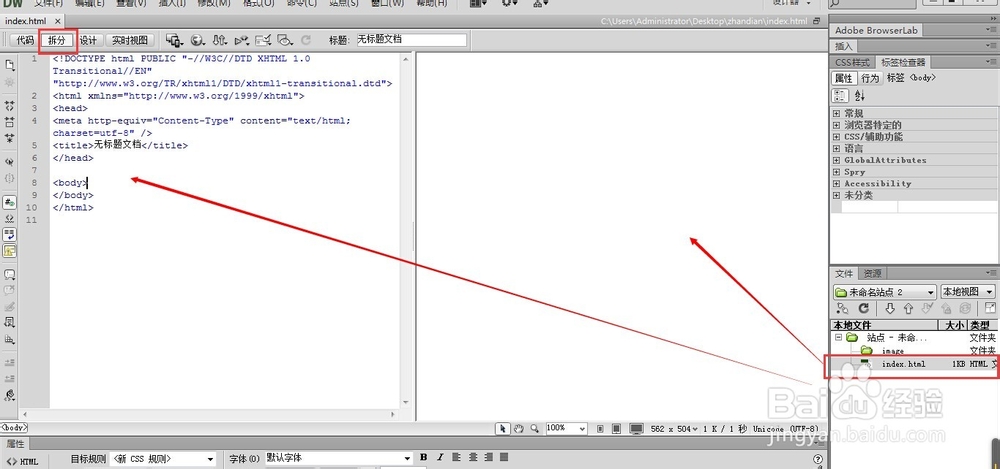Select the Zoom magnifier tool in status bar

534,429
